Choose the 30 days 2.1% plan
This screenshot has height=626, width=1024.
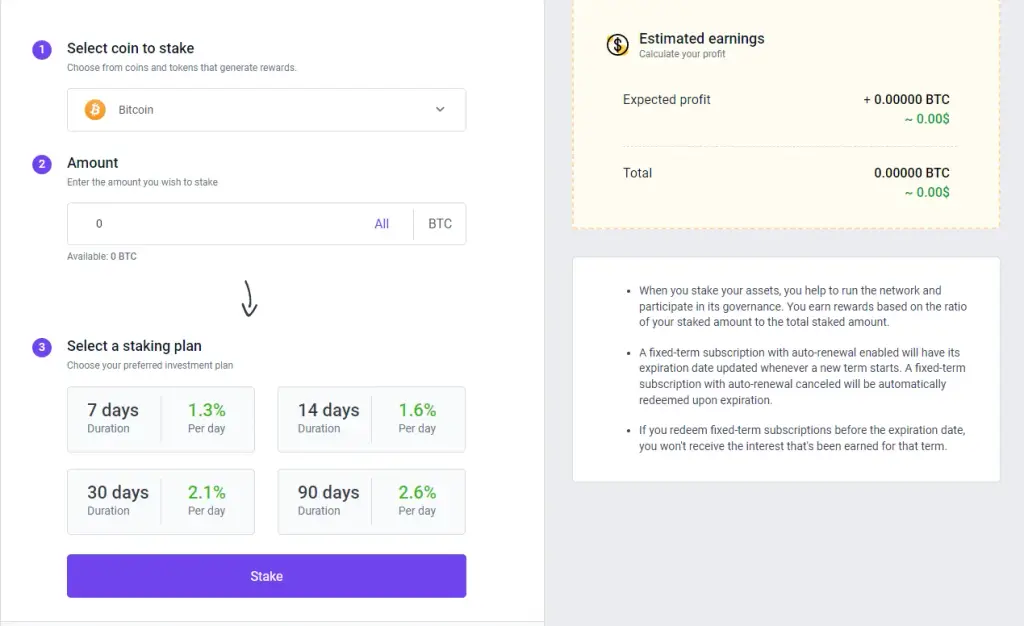161,501
